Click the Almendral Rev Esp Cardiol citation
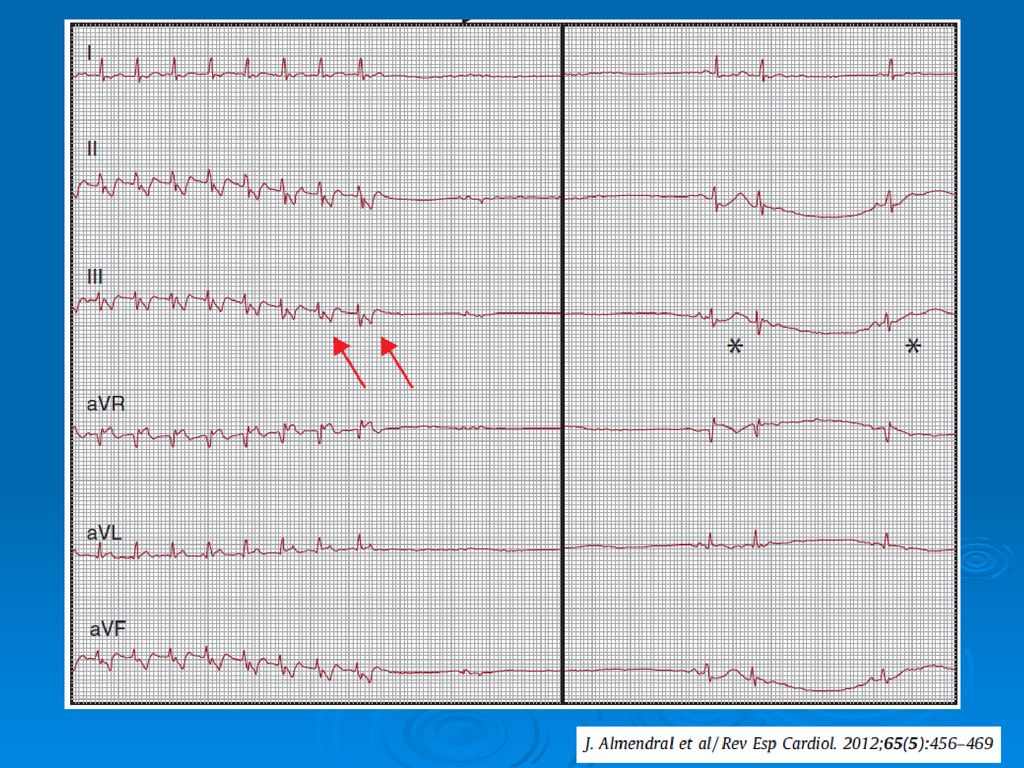The height and width of the screenshot is (768, 1024). tap(788, 744)
